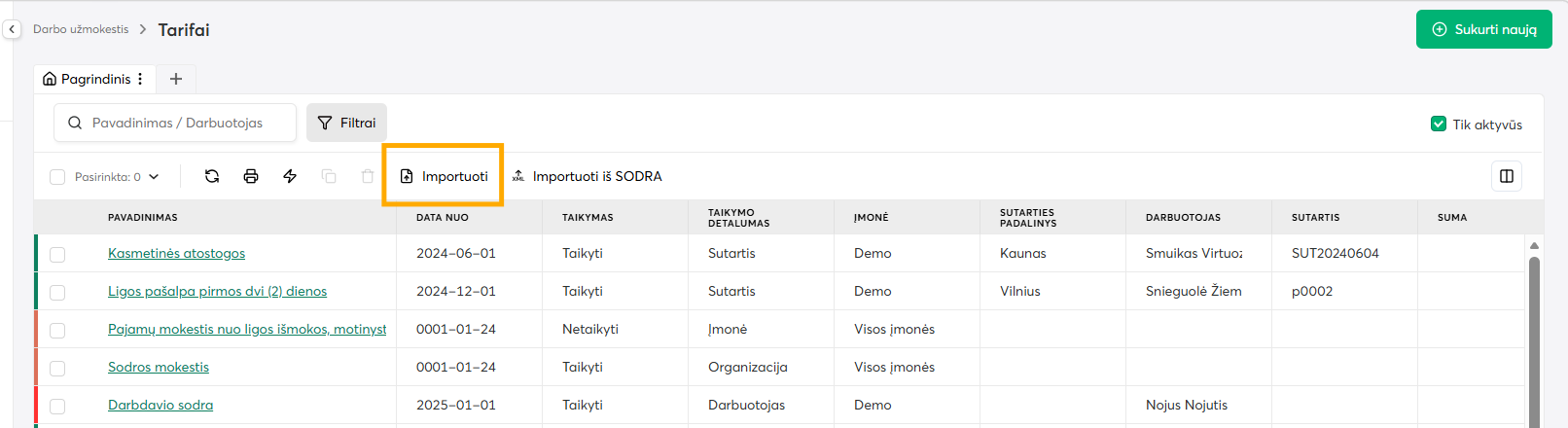This screenshot has width=1568, height=428.
Task: Expand the Pasirinkta: 0 dropdown
Action: [x=154, y=177]
